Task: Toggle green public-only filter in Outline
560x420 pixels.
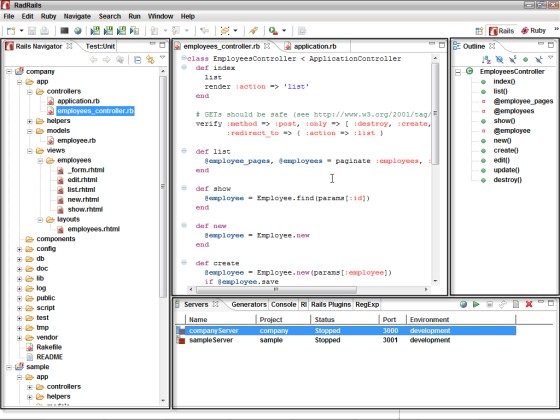Action: pos(525,60)
